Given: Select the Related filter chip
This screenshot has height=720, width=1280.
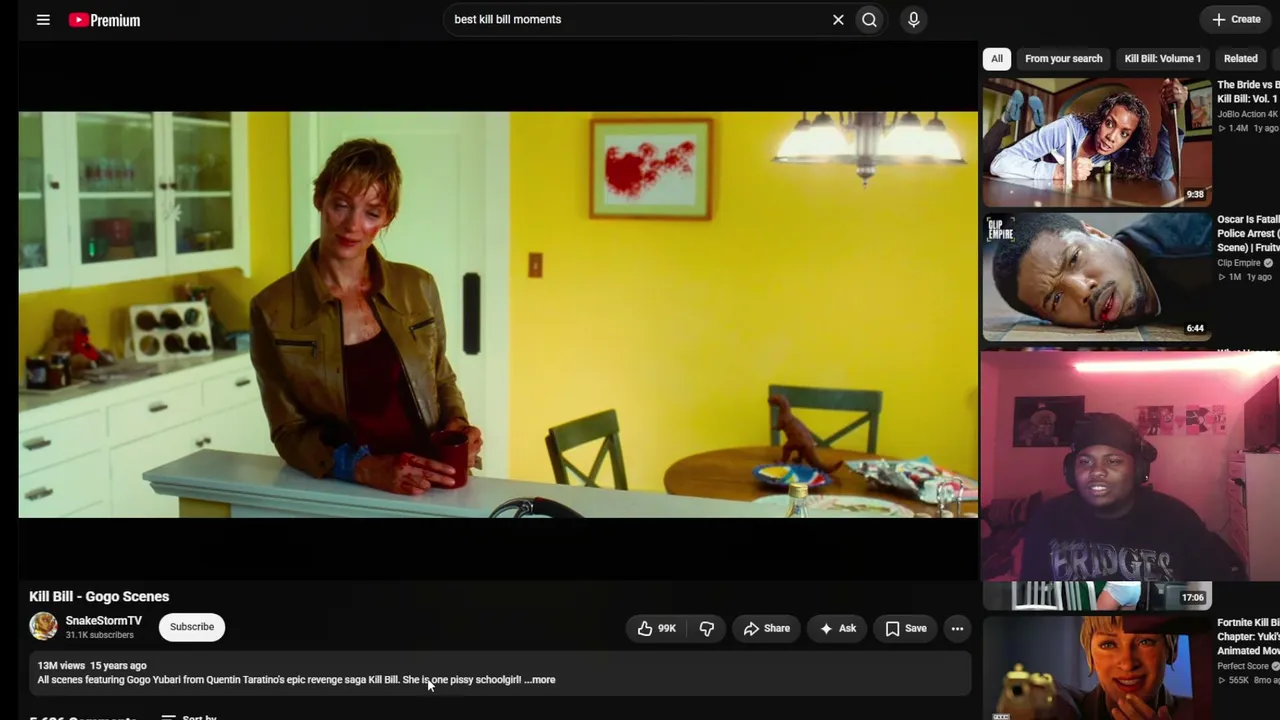Looking at the screenshot, I should click(x=1240, y=59).
